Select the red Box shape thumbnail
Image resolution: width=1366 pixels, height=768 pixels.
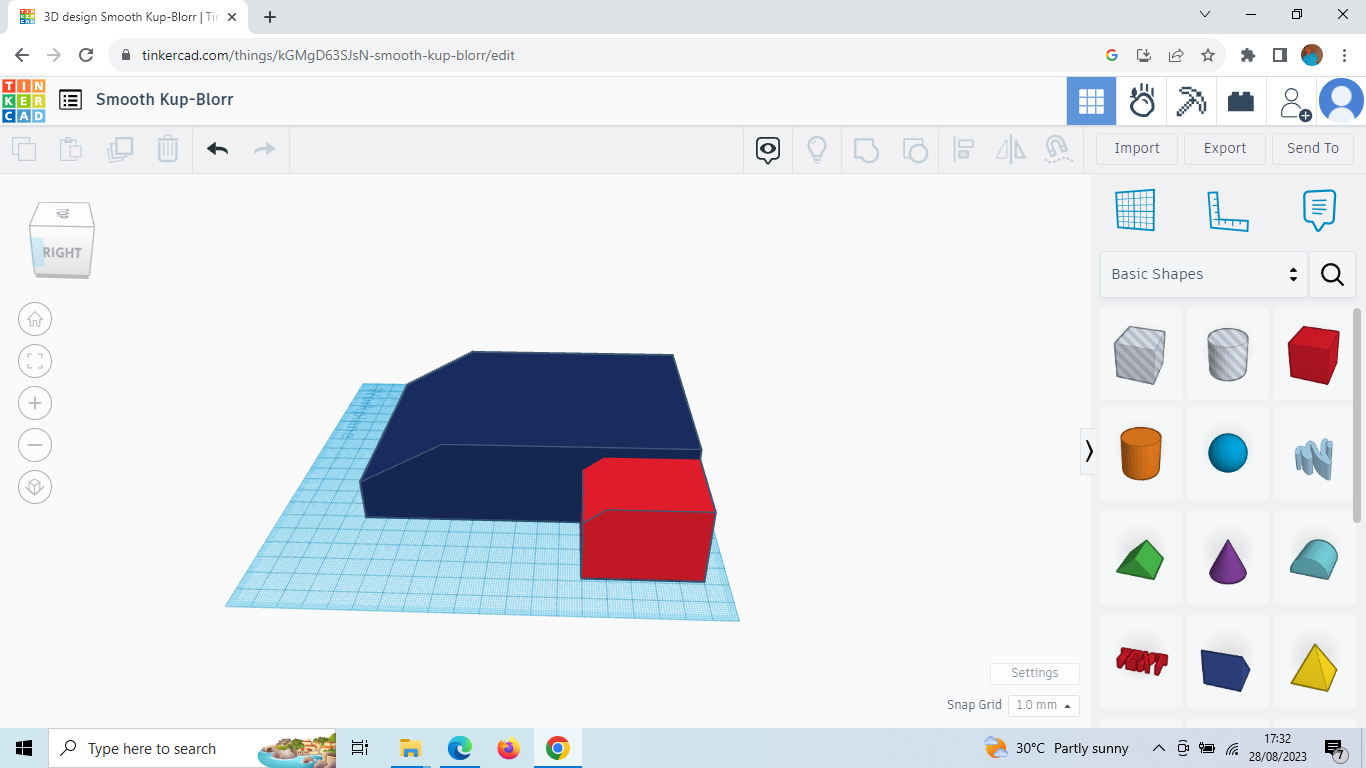click(x=1313, y=354)
